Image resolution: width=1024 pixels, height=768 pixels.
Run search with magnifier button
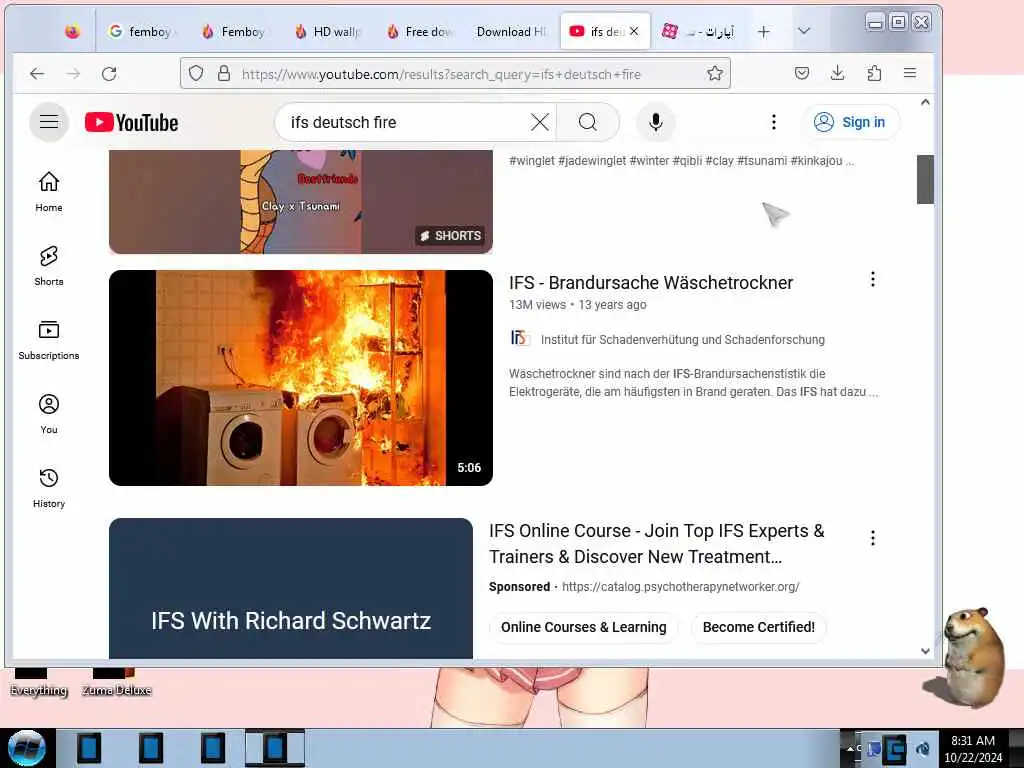pos(587,122)
